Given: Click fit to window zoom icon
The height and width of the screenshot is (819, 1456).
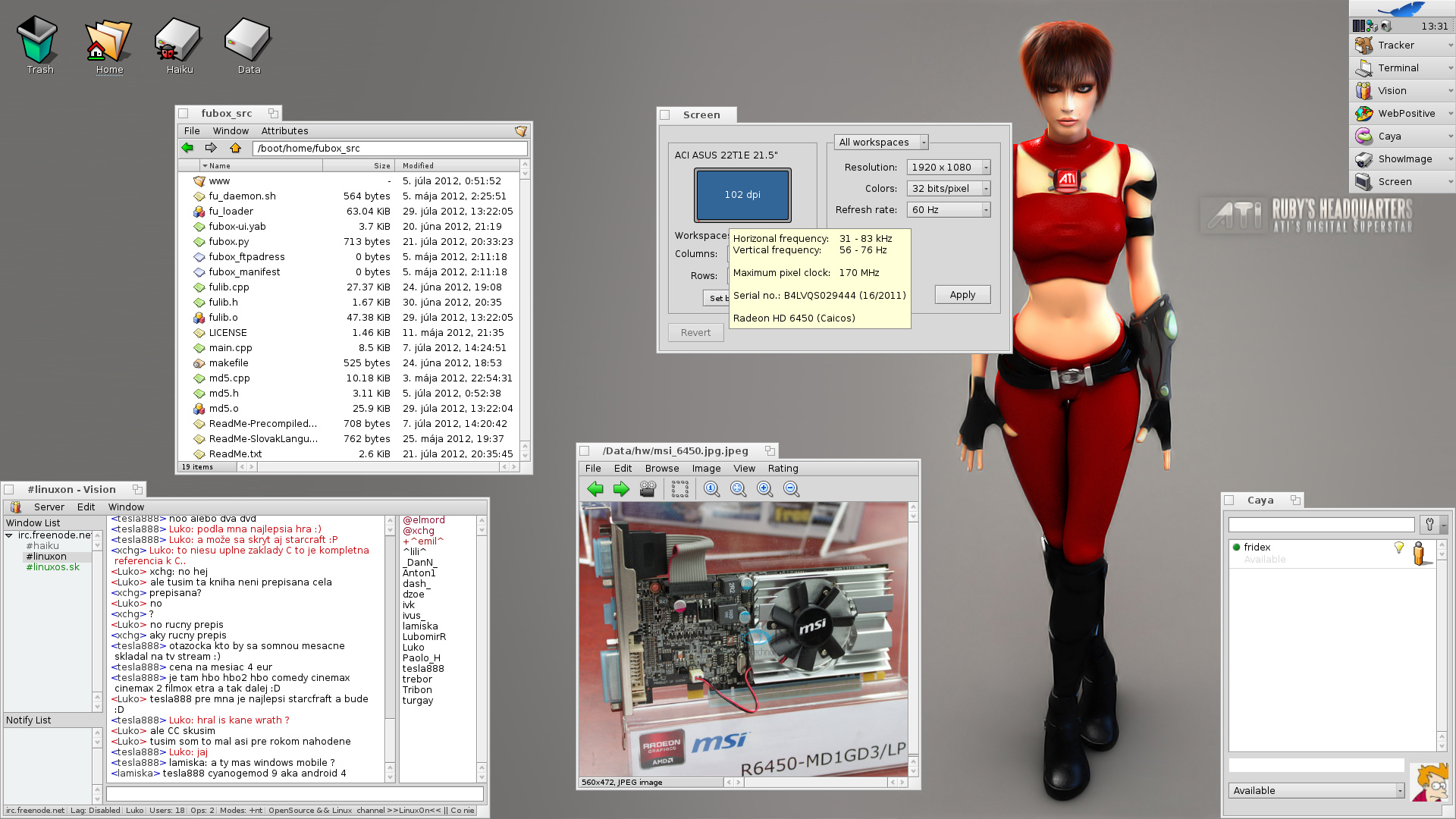Looking at the screenshot, I should coord(738,489).
